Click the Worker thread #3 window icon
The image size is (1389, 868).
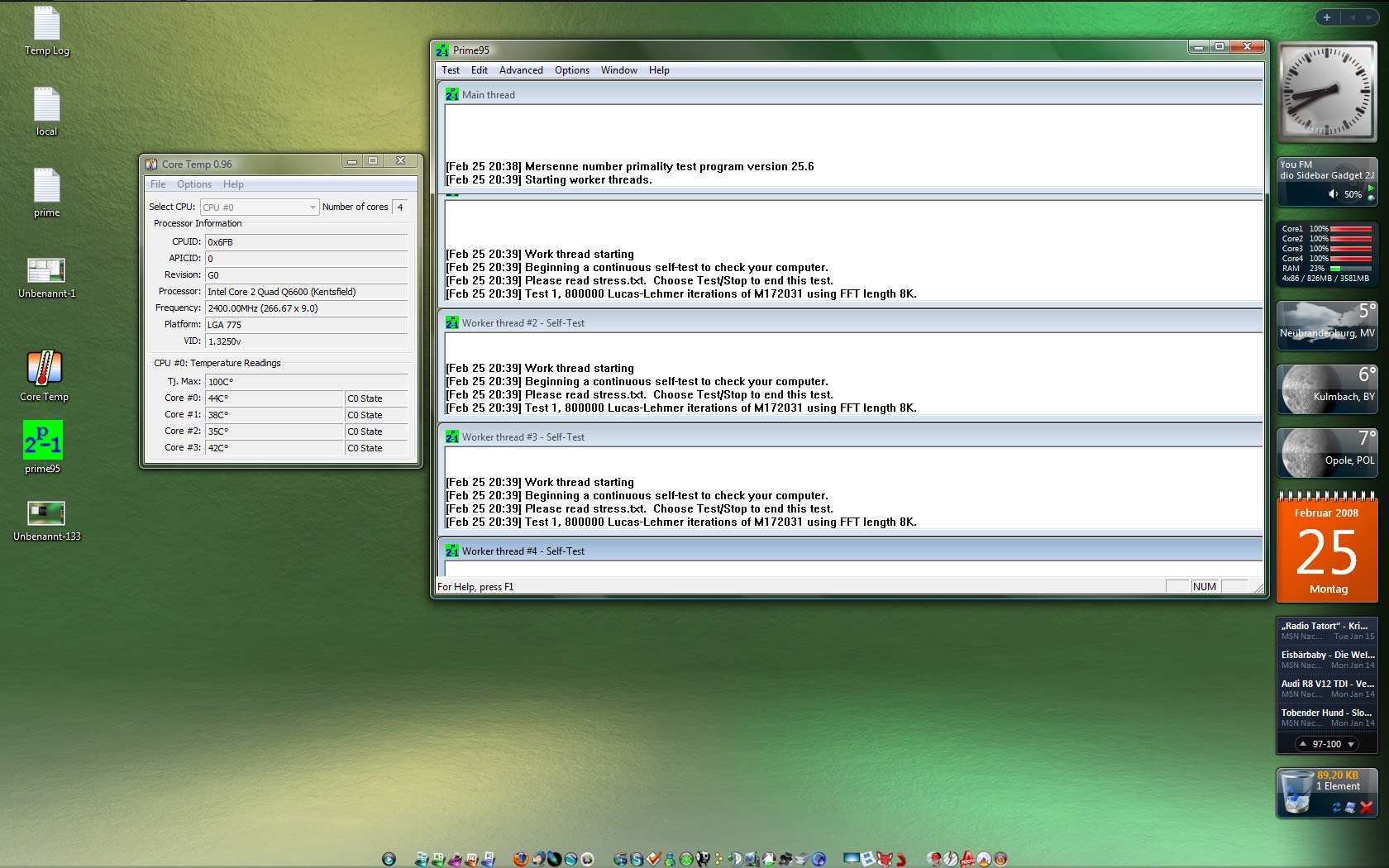tap(452, 437)
